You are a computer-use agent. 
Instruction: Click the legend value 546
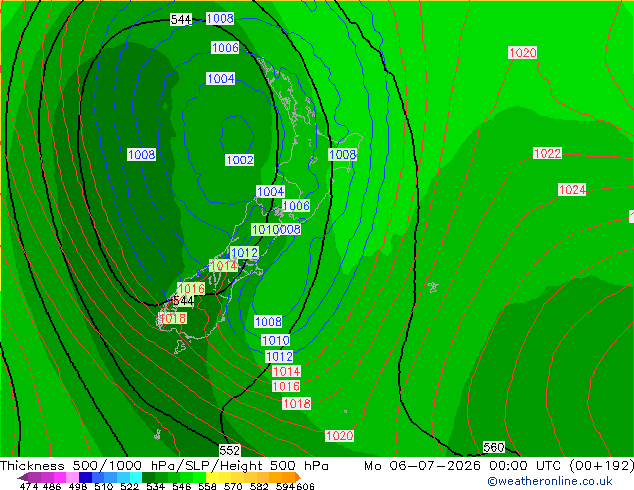tap(181, 486)
